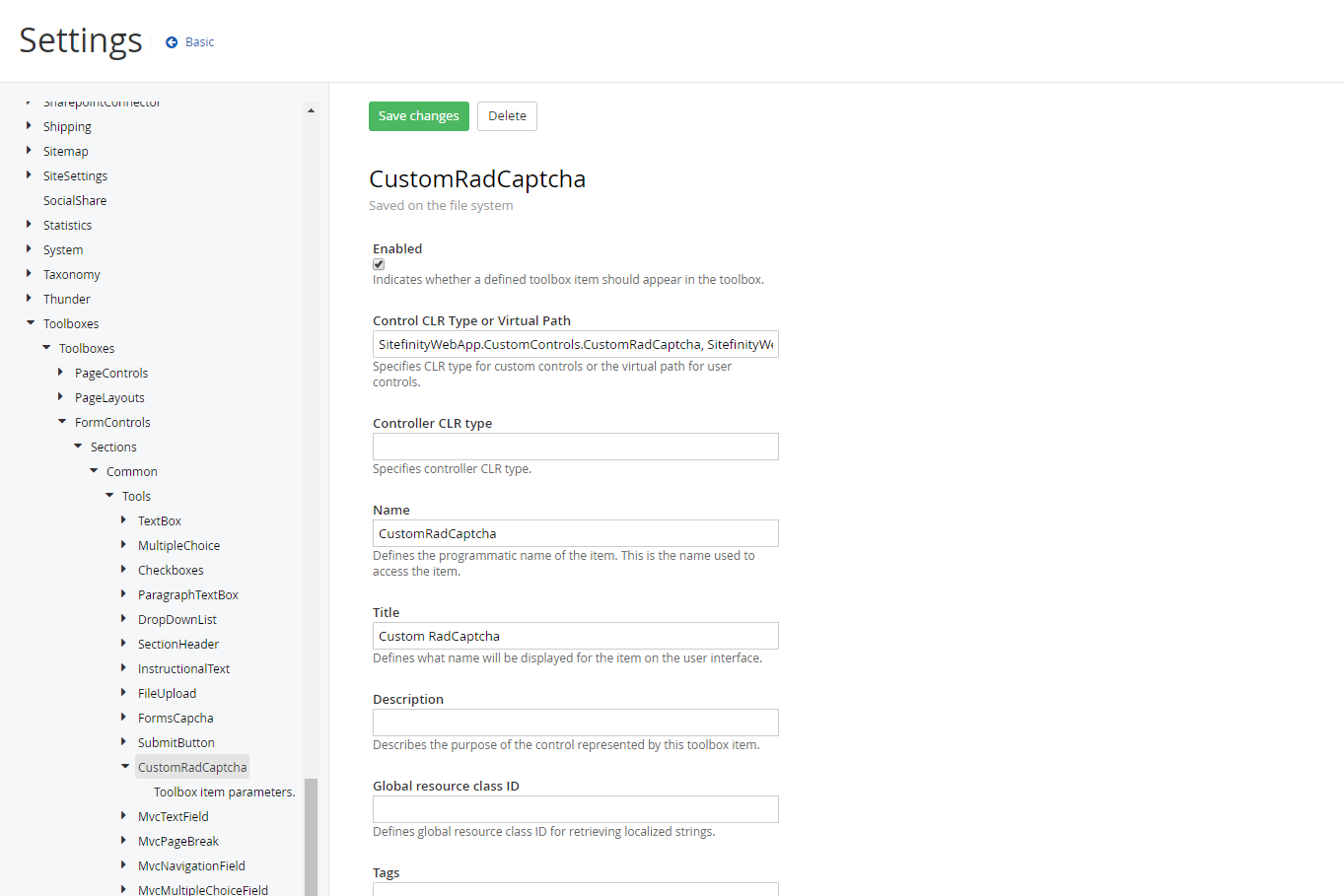Collapse the CustomRadCaptcha node

(125, 766)
